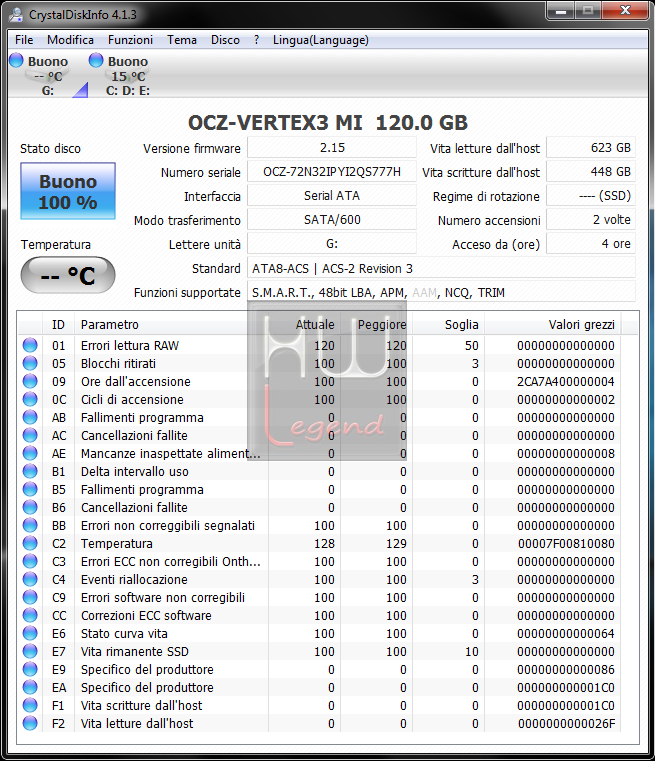Screen dimensions: 655x761
Task: Click the blue health dot above G: drive
Action: click(x=16, y=60)
